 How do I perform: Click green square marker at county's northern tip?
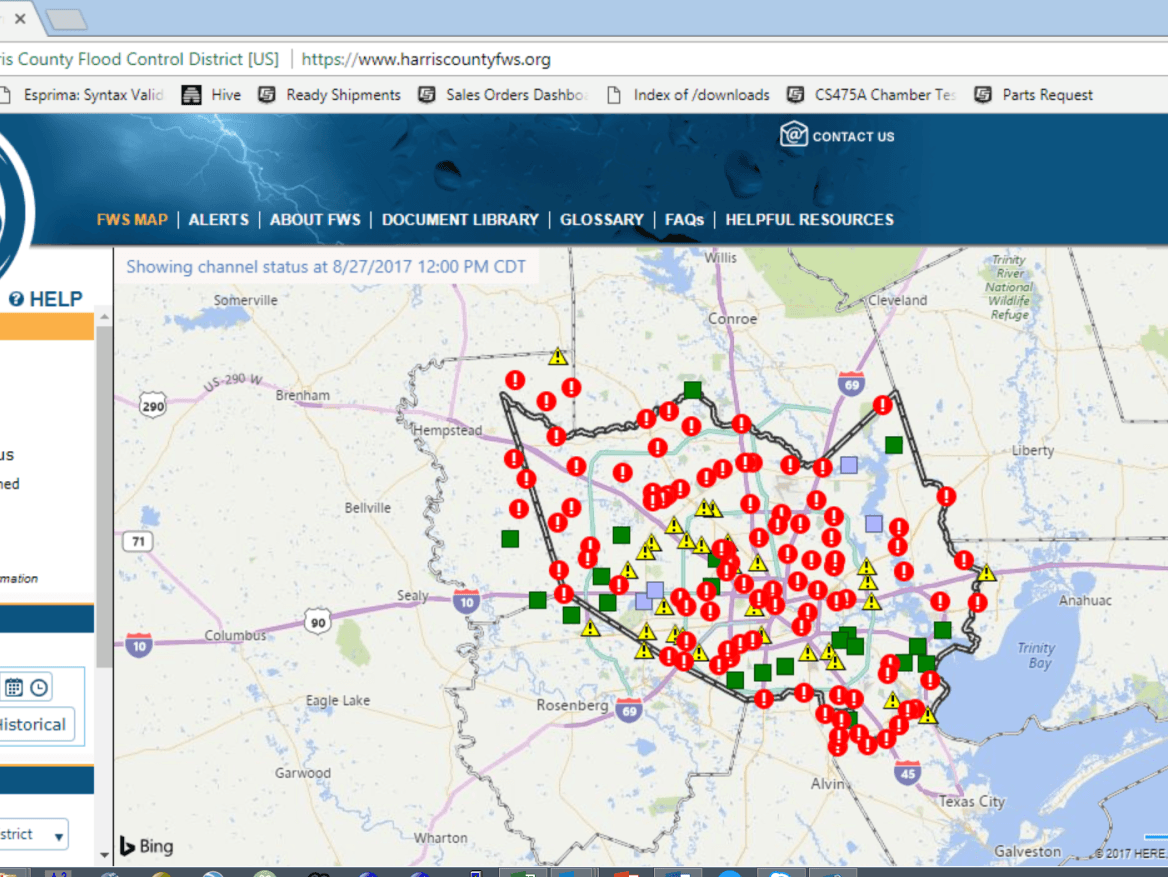693,390
